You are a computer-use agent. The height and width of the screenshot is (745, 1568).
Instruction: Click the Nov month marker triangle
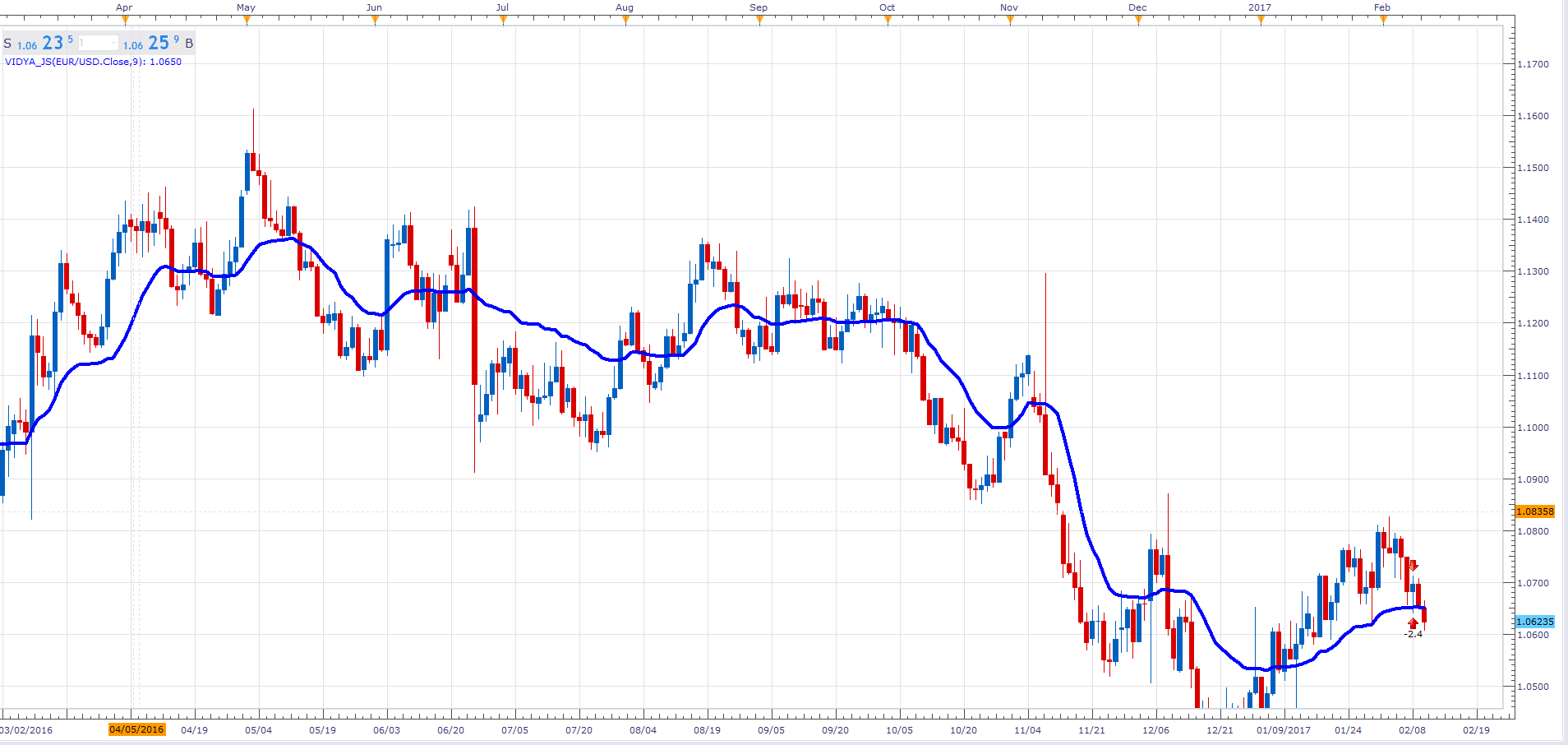click(1010, 21)
